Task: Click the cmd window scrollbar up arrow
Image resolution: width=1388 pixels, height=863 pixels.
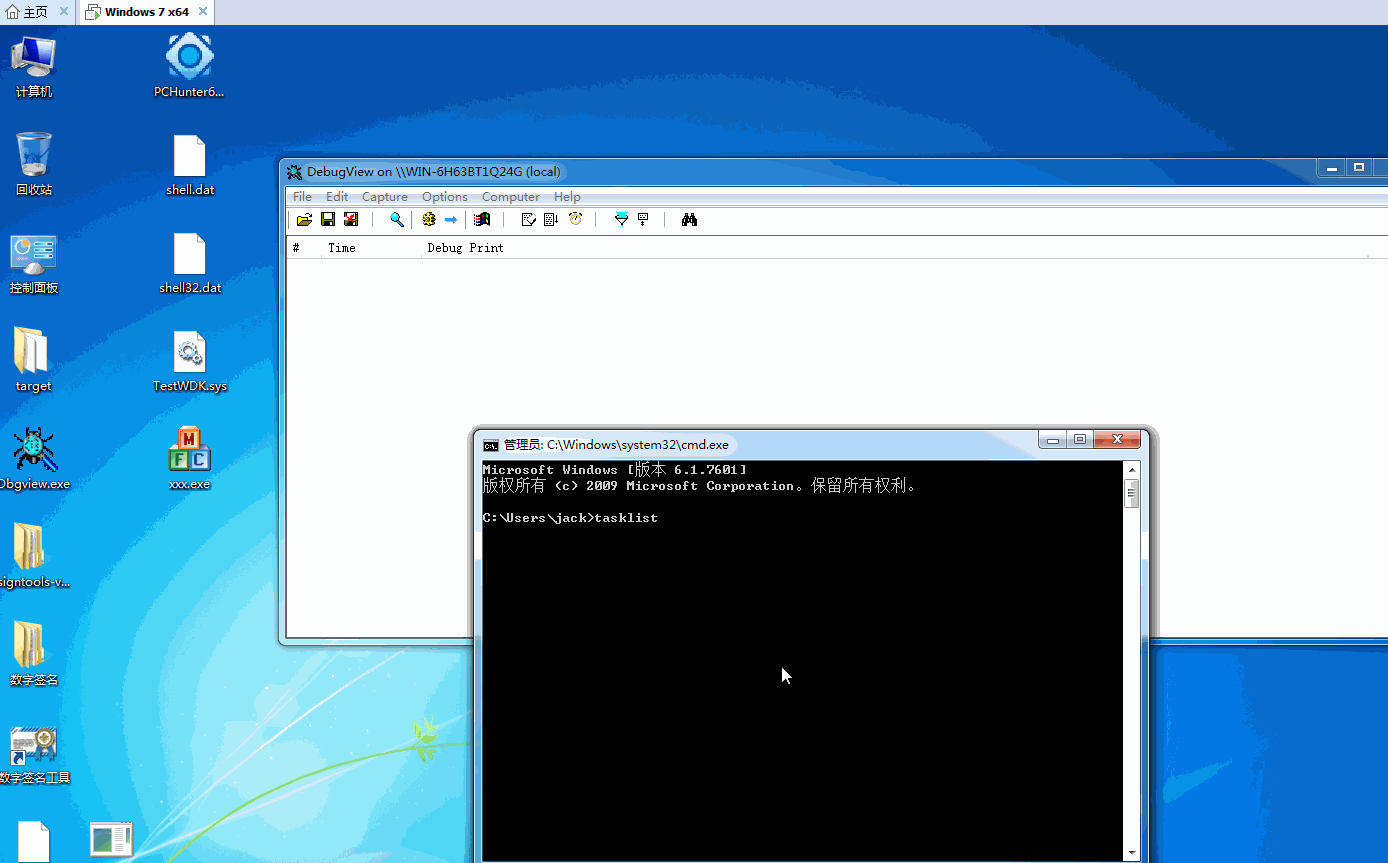Action: click(1132, 469)
